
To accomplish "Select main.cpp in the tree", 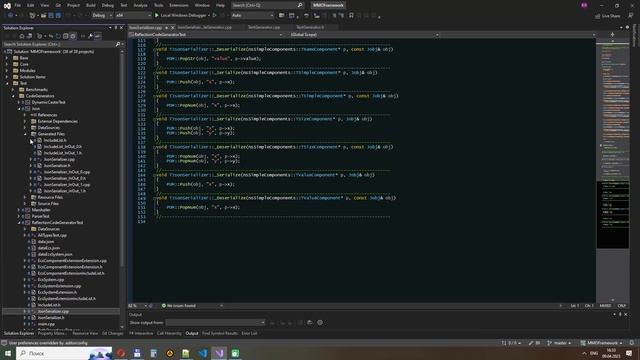I will (46, 324).
